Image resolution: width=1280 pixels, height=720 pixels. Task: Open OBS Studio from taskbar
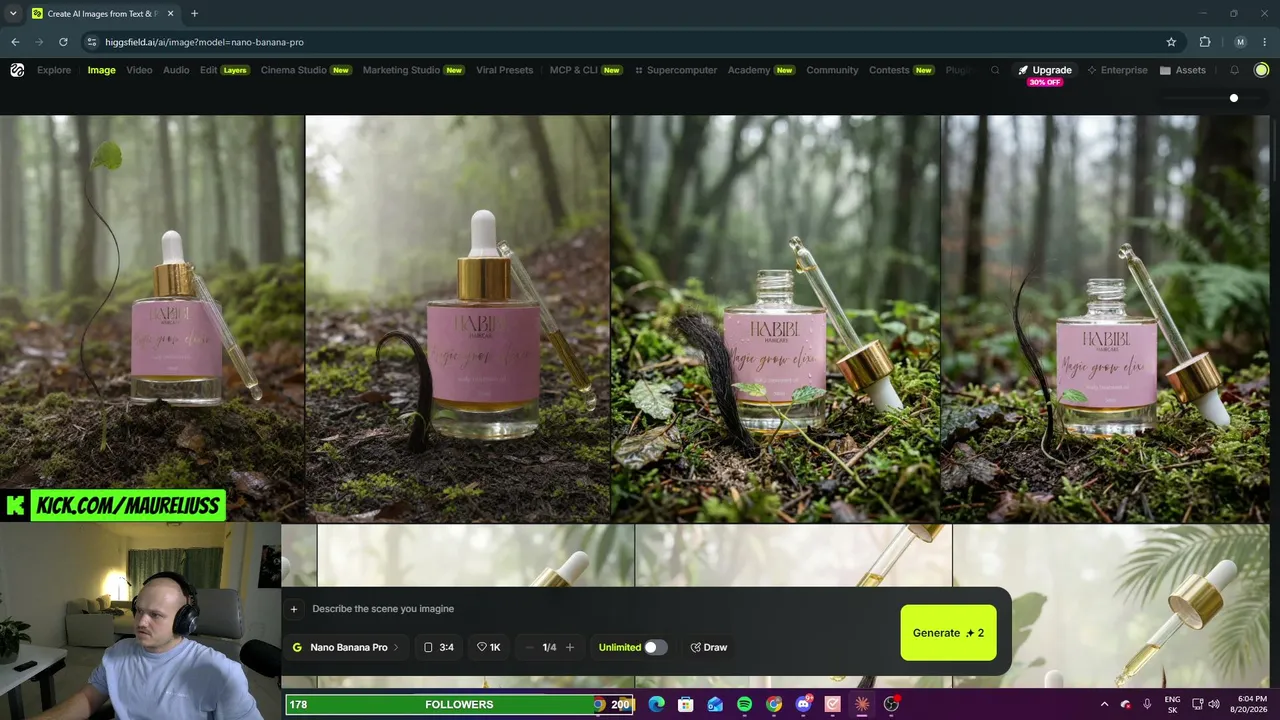[x=891, y=704]
